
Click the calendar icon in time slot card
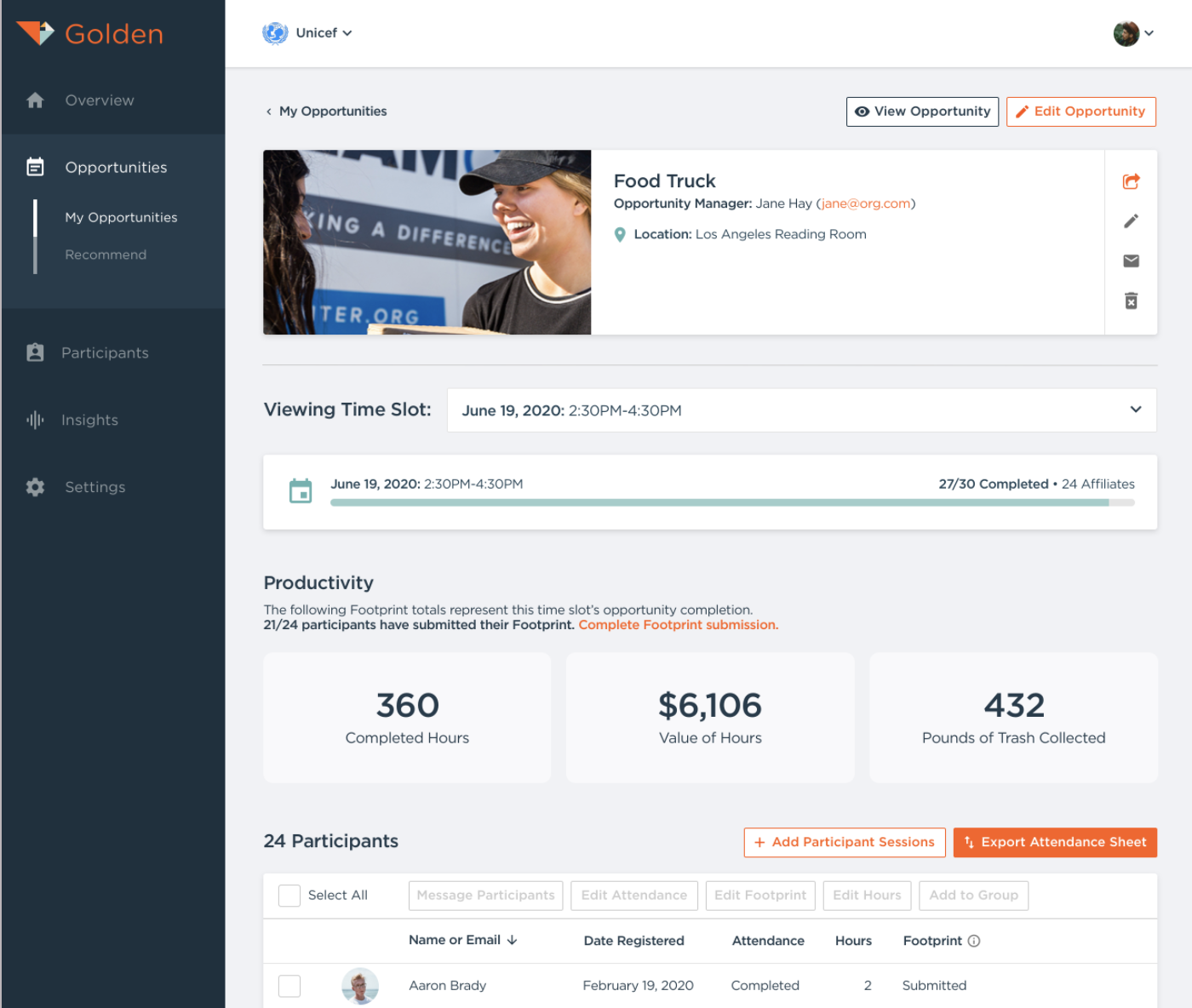(x=301, y=491)
